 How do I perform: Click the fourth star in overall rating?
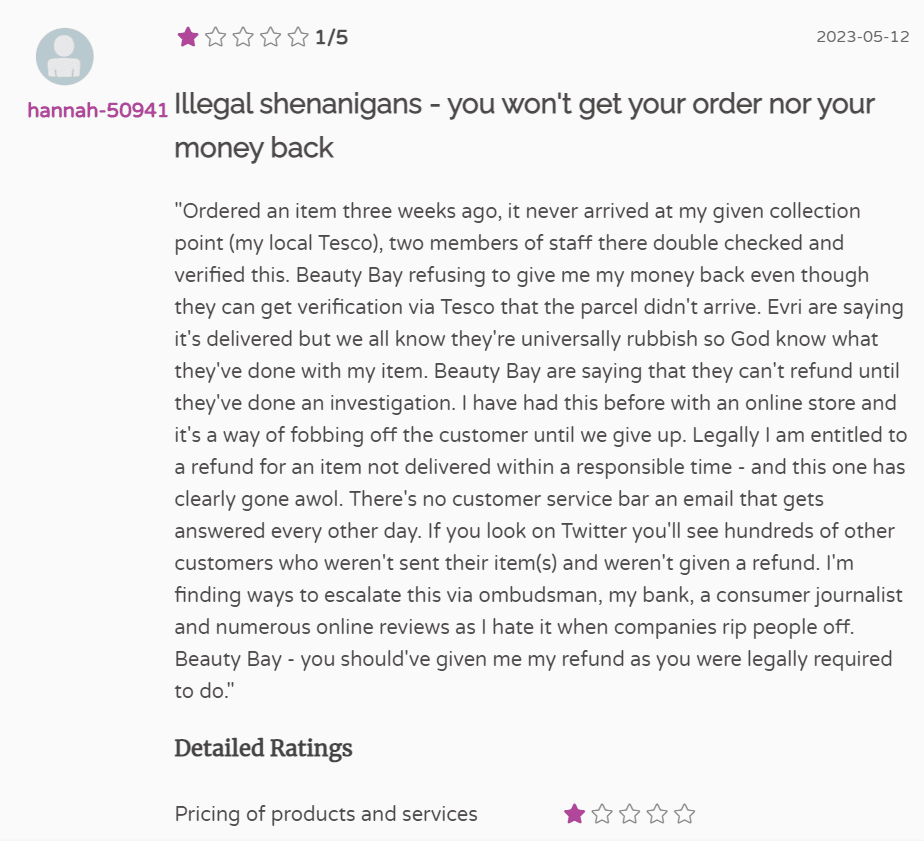(x=270, y=38)
